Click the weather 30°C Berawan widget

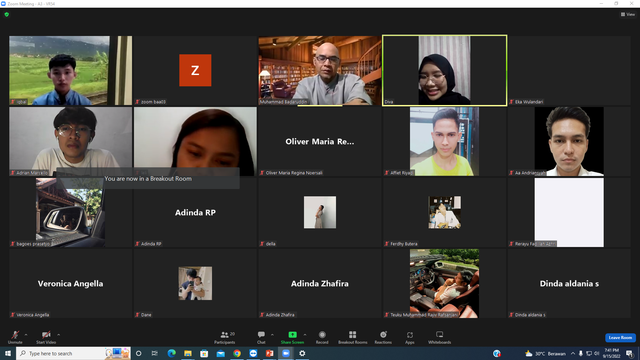(545, 353)
